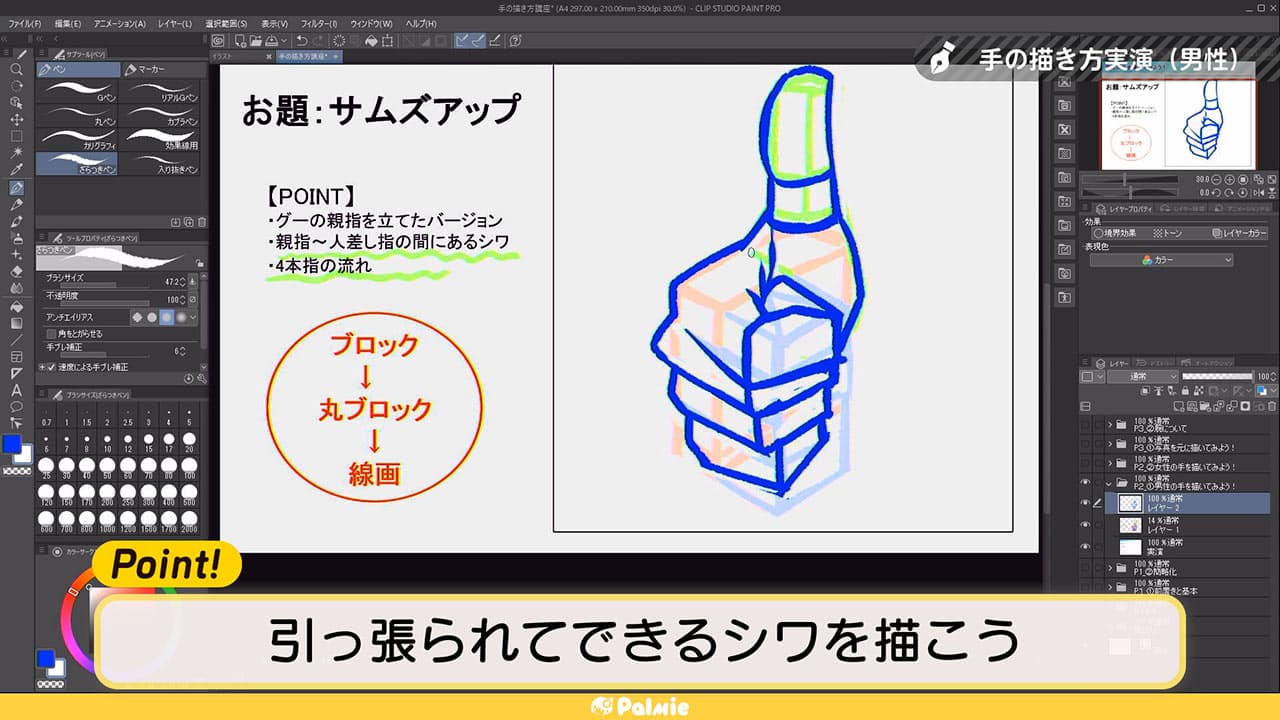Click the Undo arrow in command bar
Viewport: 1280px width, 720px height.
[x=303, y=41]
